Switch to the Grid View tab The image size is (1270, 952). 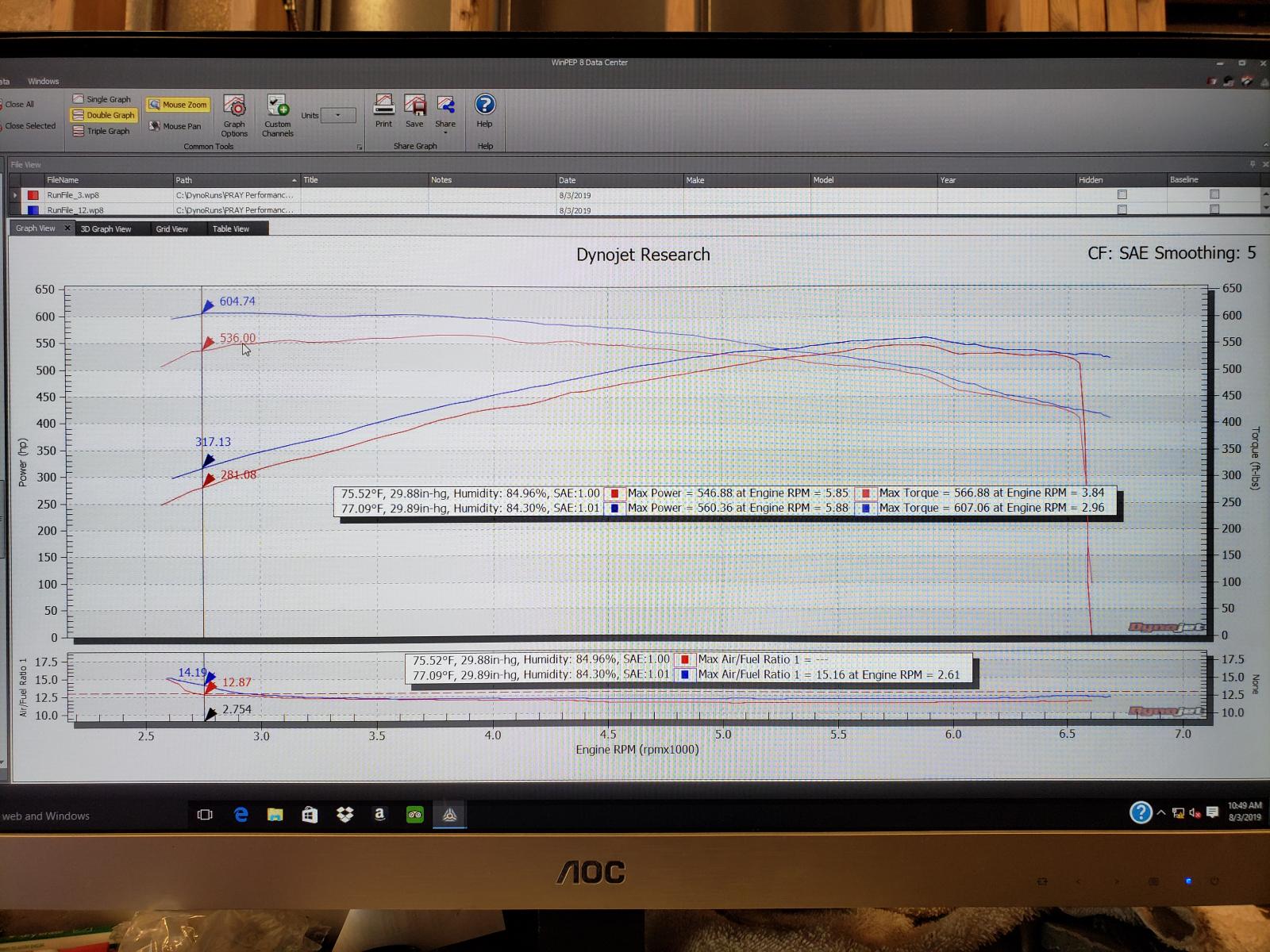click(171, 229)
